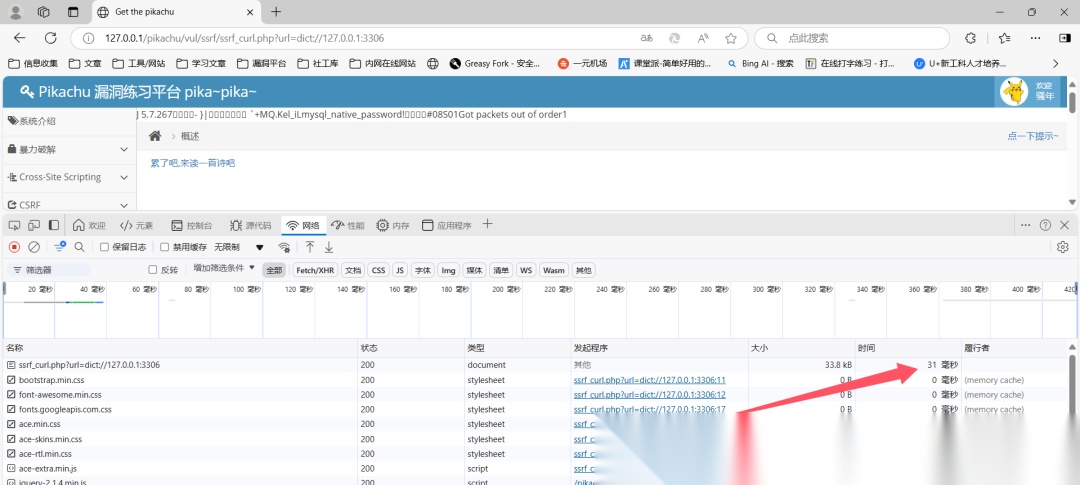
Task: Open network settings gear icon
Action: tap(1063, 247)
